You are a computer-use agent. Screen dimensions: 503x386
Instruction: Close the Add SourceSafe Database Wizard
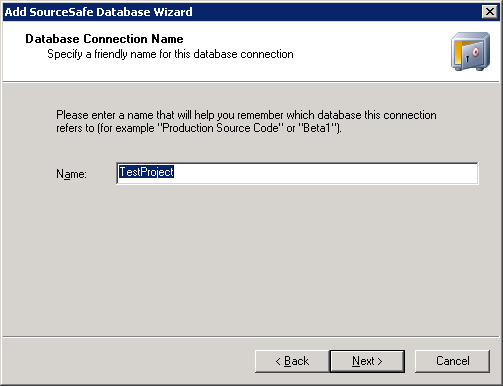pos(489,12)
